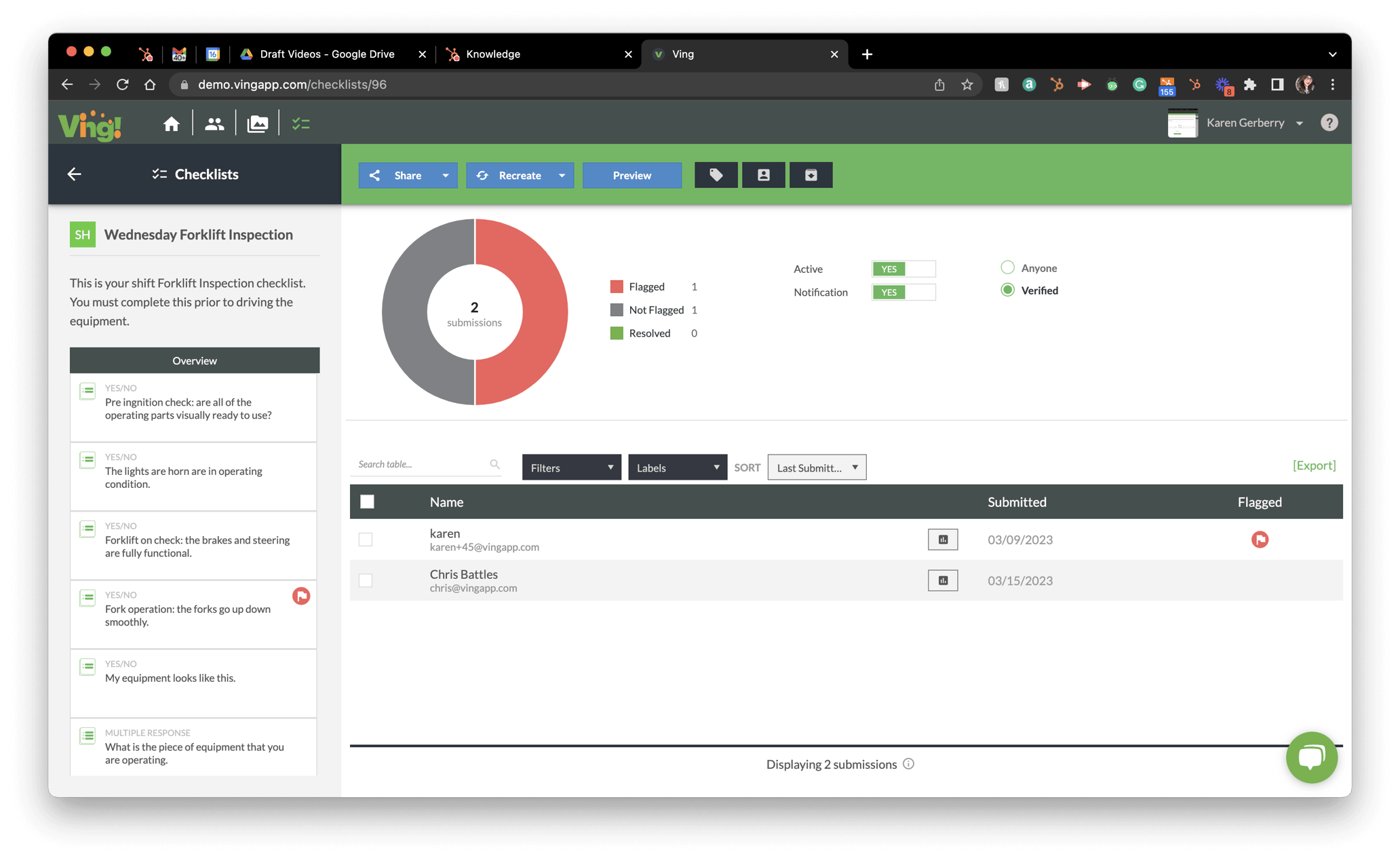This screenshot has width=1400, height=861.
Task: Click the person/profile icon in toolbar
Action: coord(763,175)
